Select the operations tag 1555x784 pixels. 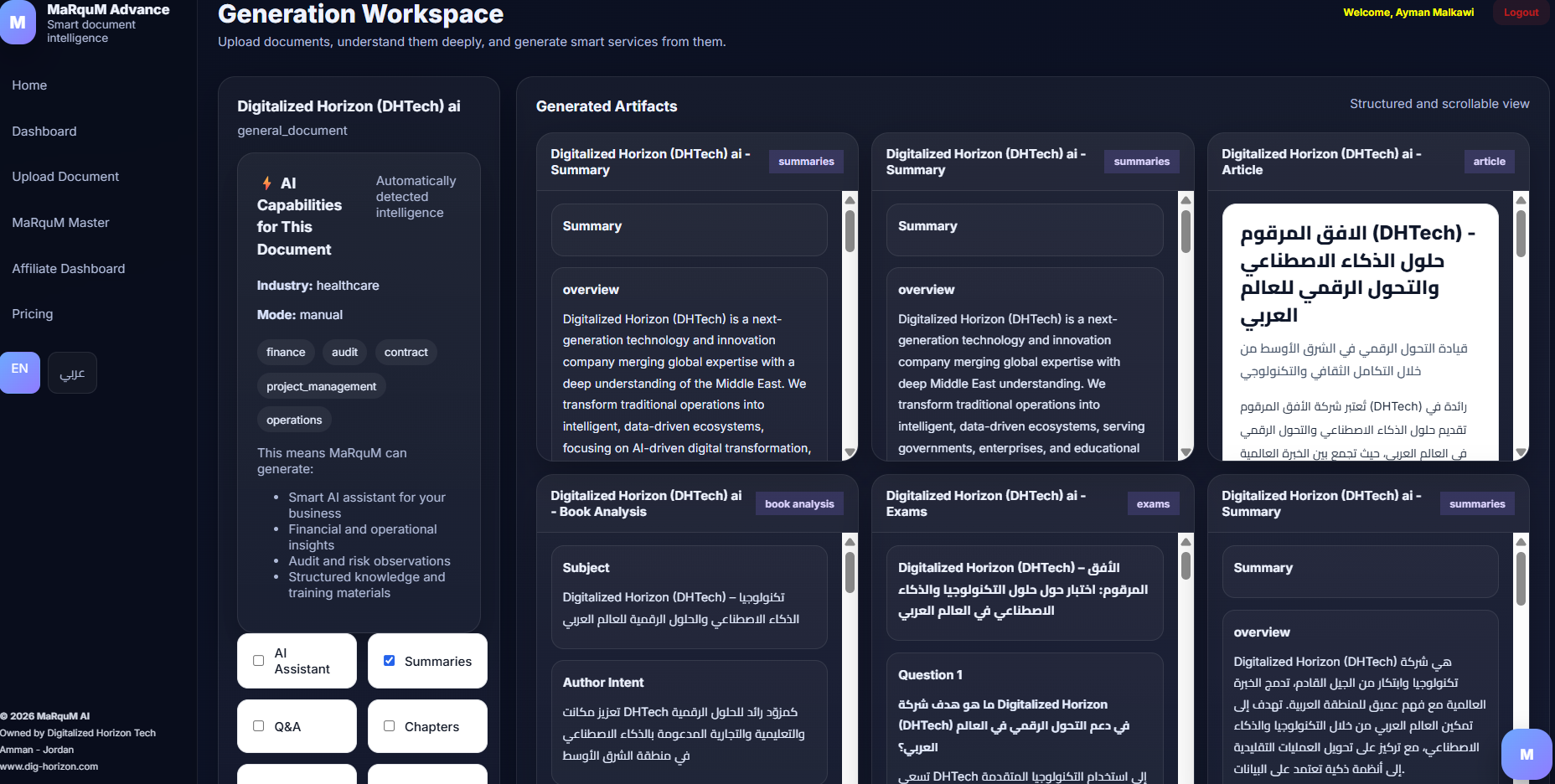(x=294, y=420)
